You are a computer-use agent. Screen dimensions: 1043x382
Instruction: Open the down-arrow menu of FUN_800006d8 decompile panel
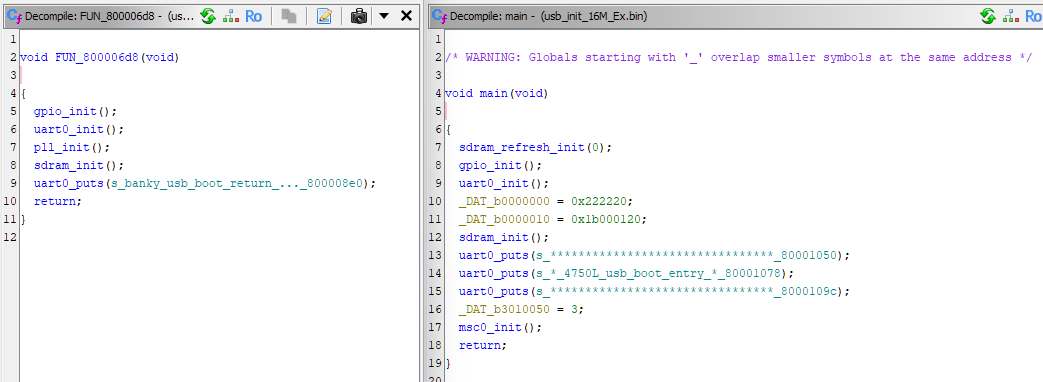[x=384, y=16]
